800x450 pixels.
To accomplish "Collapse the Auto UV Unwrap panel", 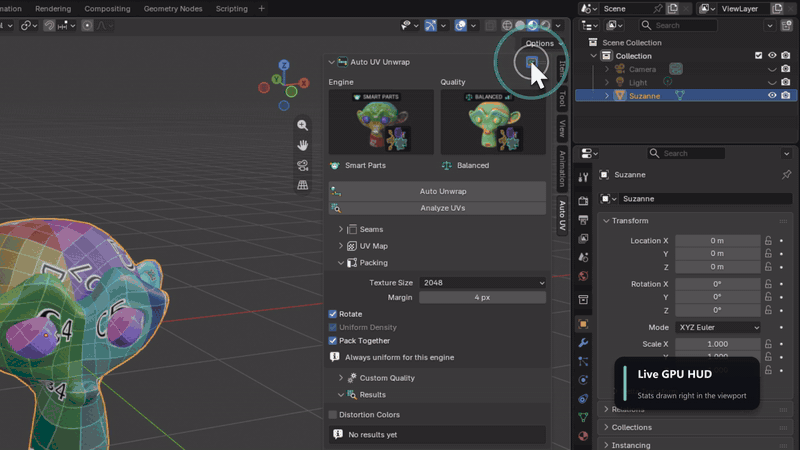I will pos(332,62).
